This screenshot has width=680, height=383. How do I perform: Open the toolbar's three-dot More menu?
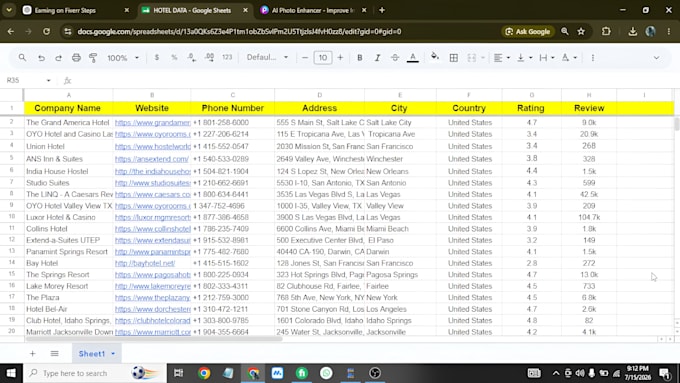click(x=593, y=58)
